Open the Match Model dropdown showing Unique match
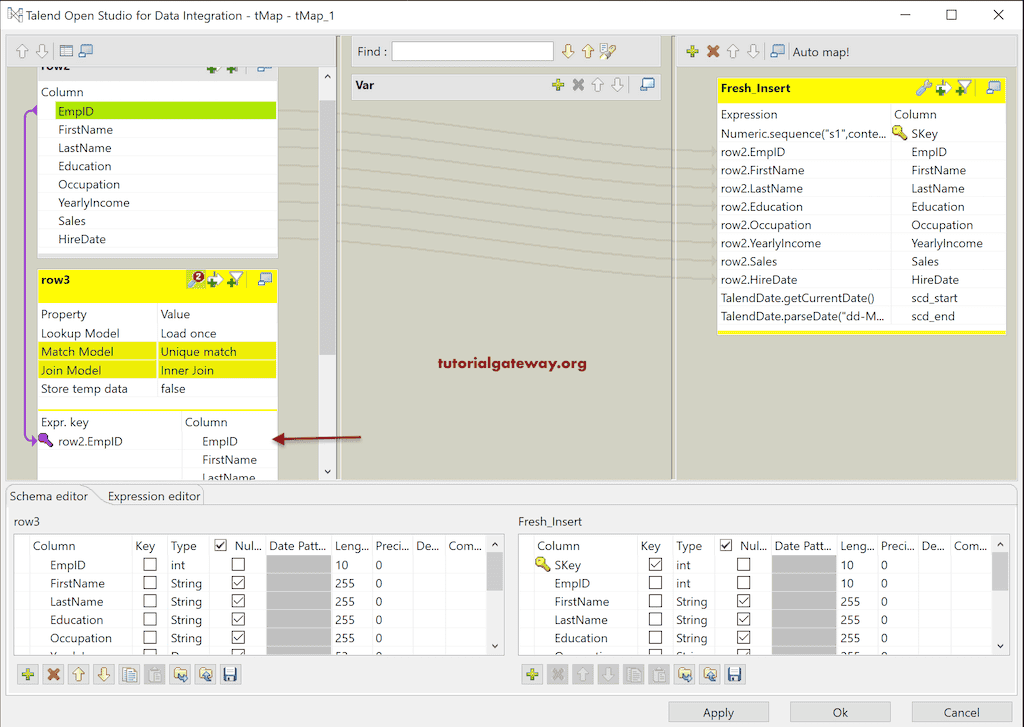1024x727 pixels. tap(214, 351)
